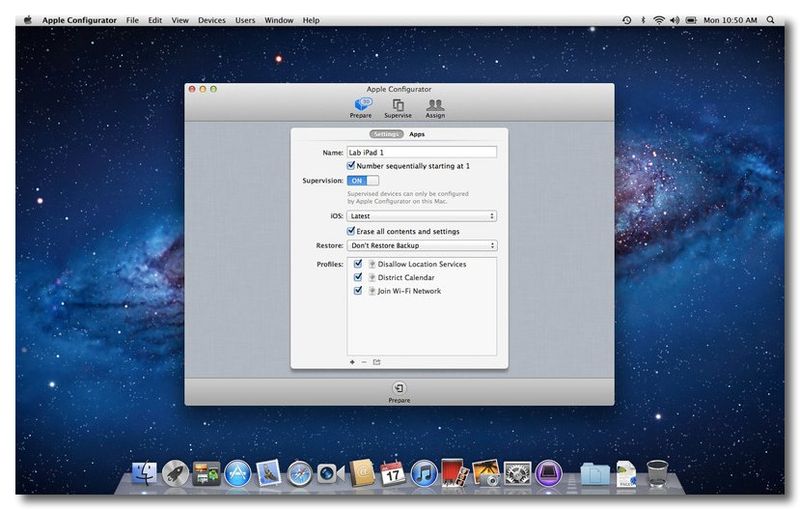Viewport: 800px width, 510px height.
Task: Launch iTunes from the Dock
Action: (x=424, y=473)
